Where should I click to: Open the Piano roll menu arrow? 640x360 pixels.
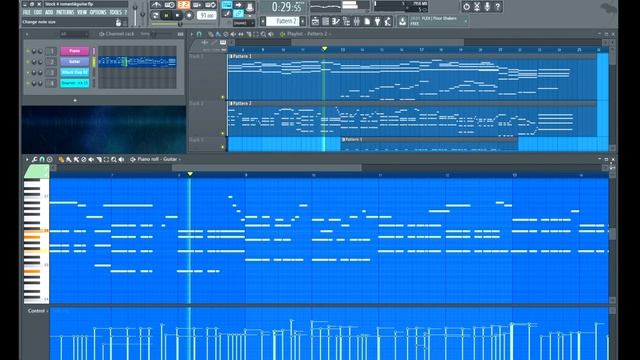pos(27,160)
